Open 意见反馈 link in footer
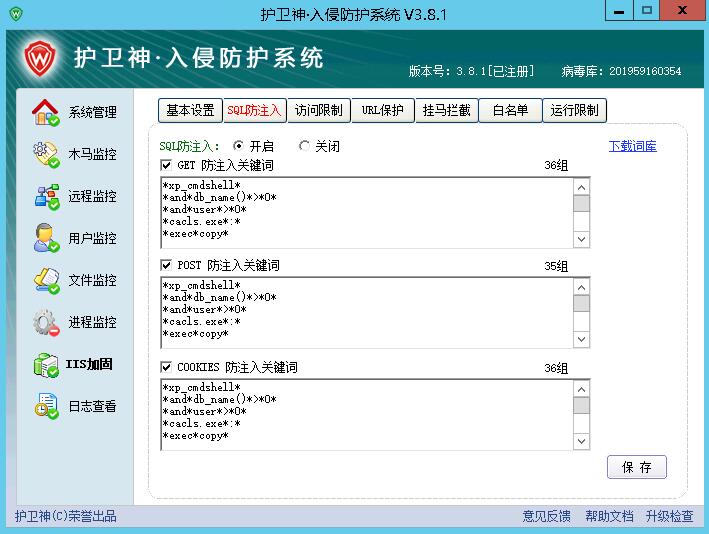This screenshot has width=709, height=534. [x=546, y=516]
